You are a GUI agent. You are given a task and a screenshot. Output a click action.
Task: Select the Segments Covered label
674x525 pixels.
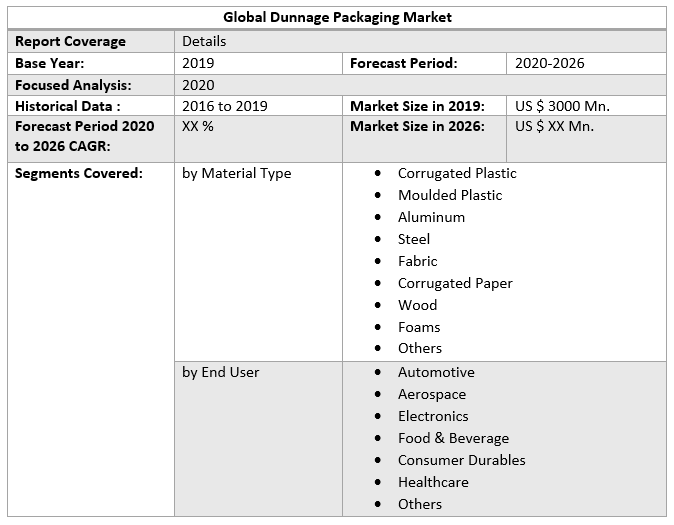coord(79,173)
